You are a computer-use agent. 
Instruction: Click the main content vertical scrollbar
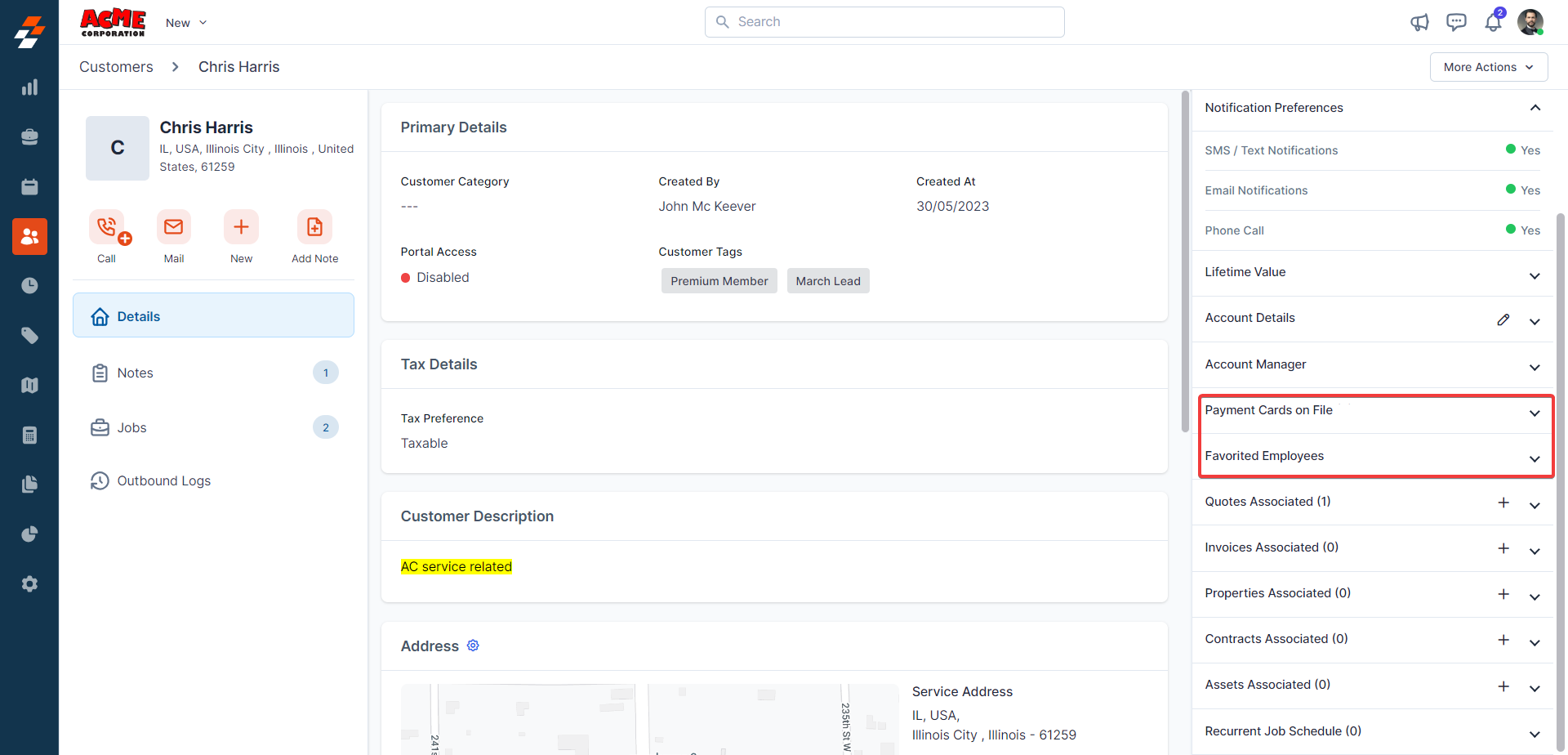[1185, 261]
